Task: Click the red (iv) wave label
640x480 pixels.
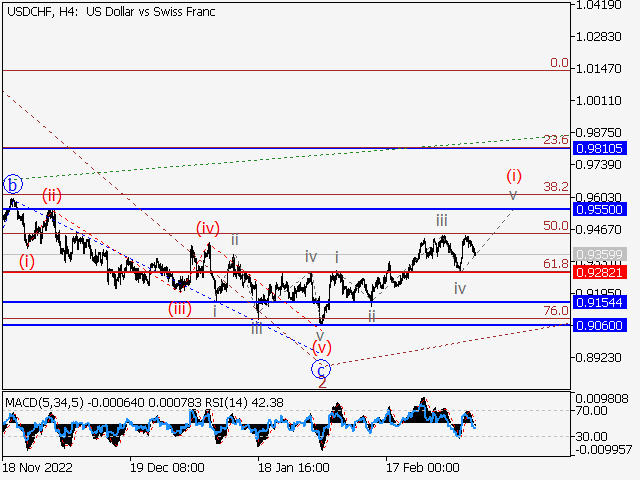Action: point(208,229)
